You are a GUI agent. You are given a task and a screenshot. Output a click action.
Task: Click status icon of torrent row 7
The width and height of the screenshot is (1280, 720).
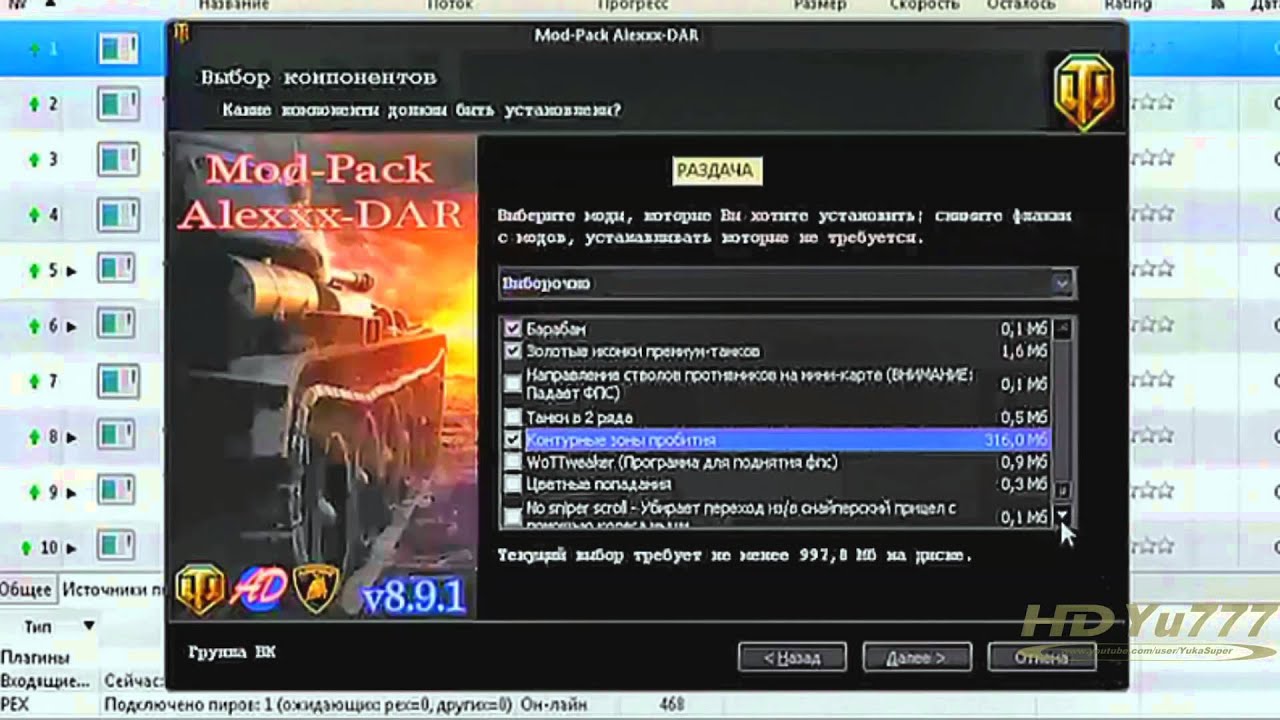pyautogui.click(x=117, y=381)
